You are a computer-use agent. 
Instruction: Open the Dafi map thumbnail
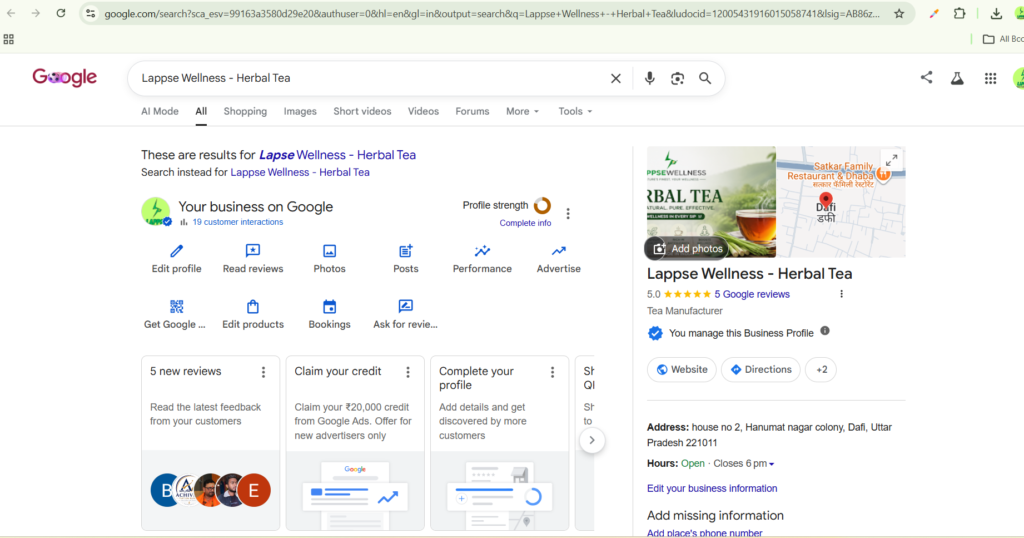(841, 202)
